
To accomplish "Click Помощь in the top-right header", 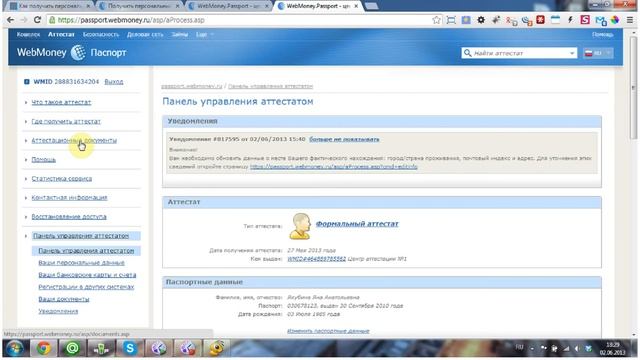I will point(602,35).
